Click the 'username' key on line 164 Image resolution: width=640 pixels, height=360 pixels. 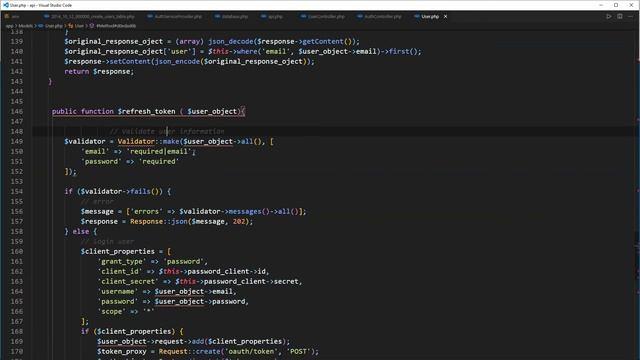[x=118, y=291]
